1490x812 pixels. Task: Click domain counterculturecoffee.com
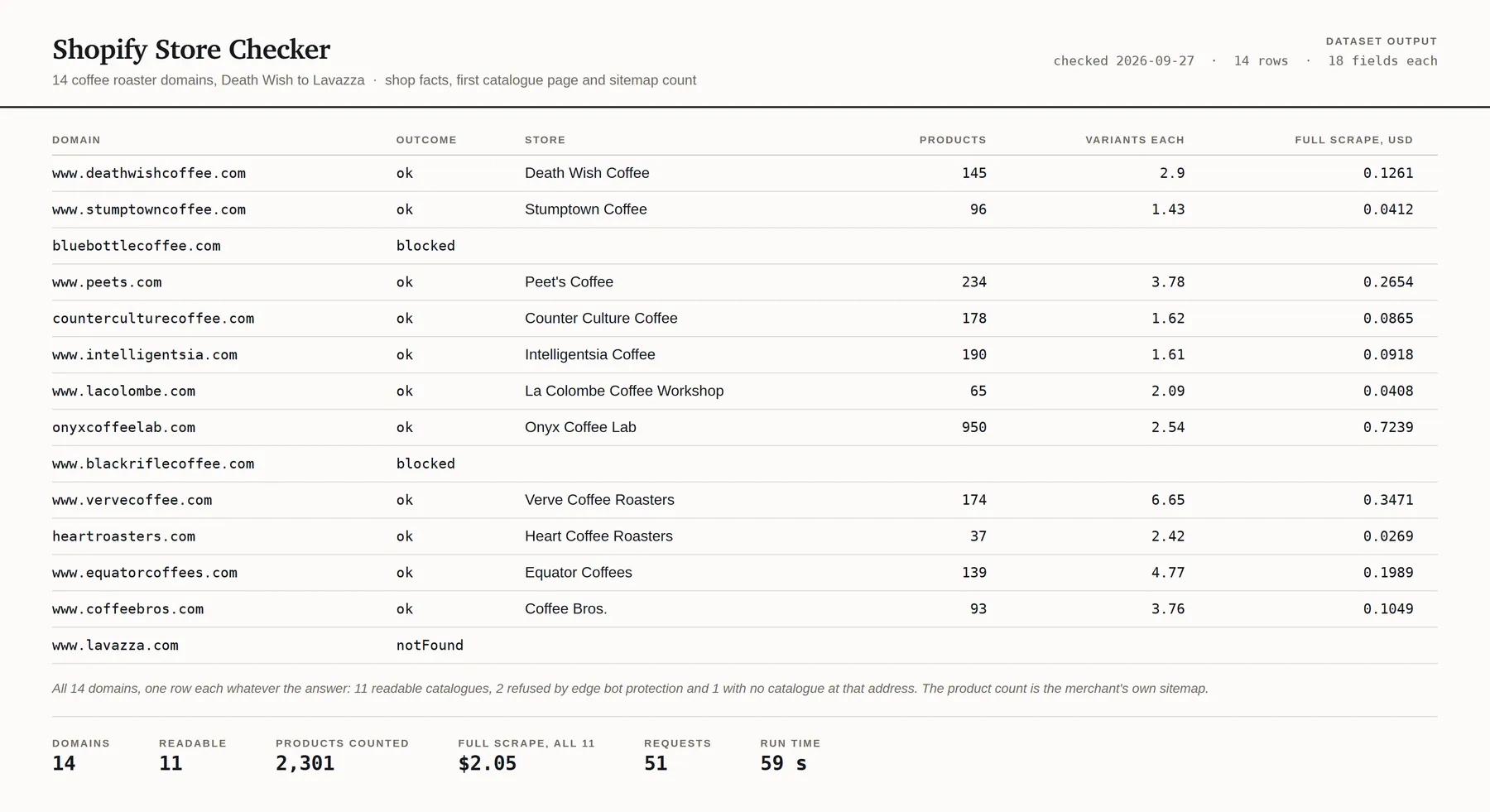153,319
